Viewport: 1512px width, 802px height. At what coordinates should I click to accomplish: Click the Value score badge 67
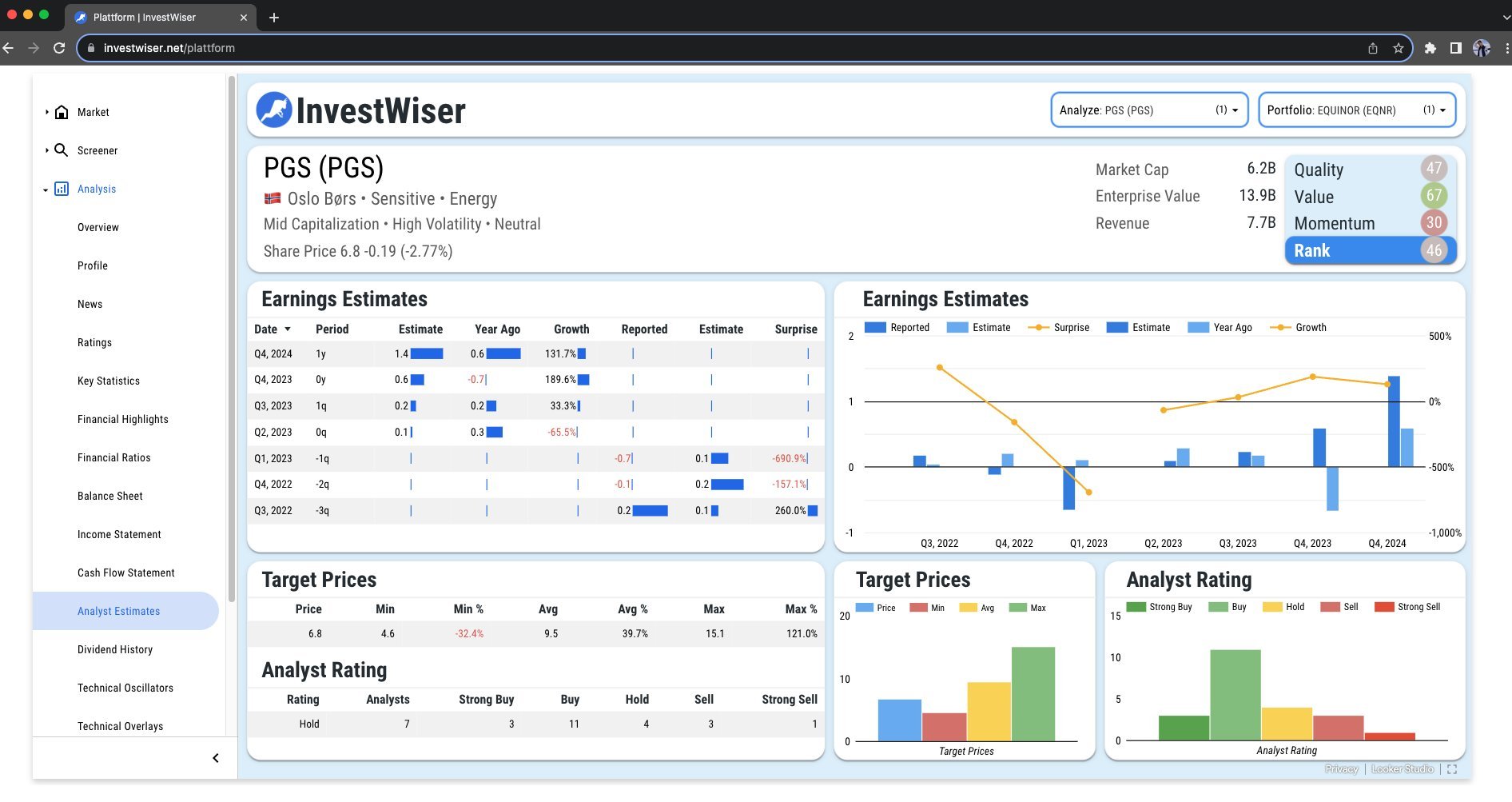point(1434,196)
